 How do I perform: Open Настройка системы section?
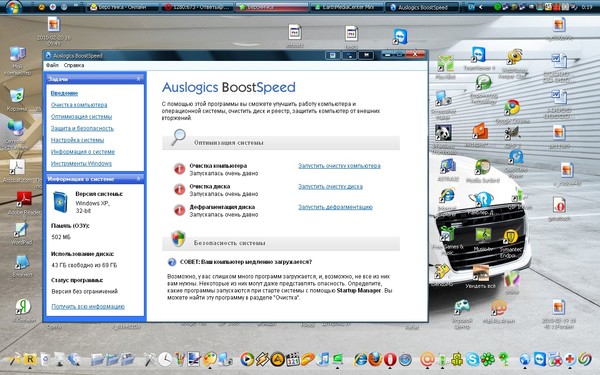[x=77, y=140]
